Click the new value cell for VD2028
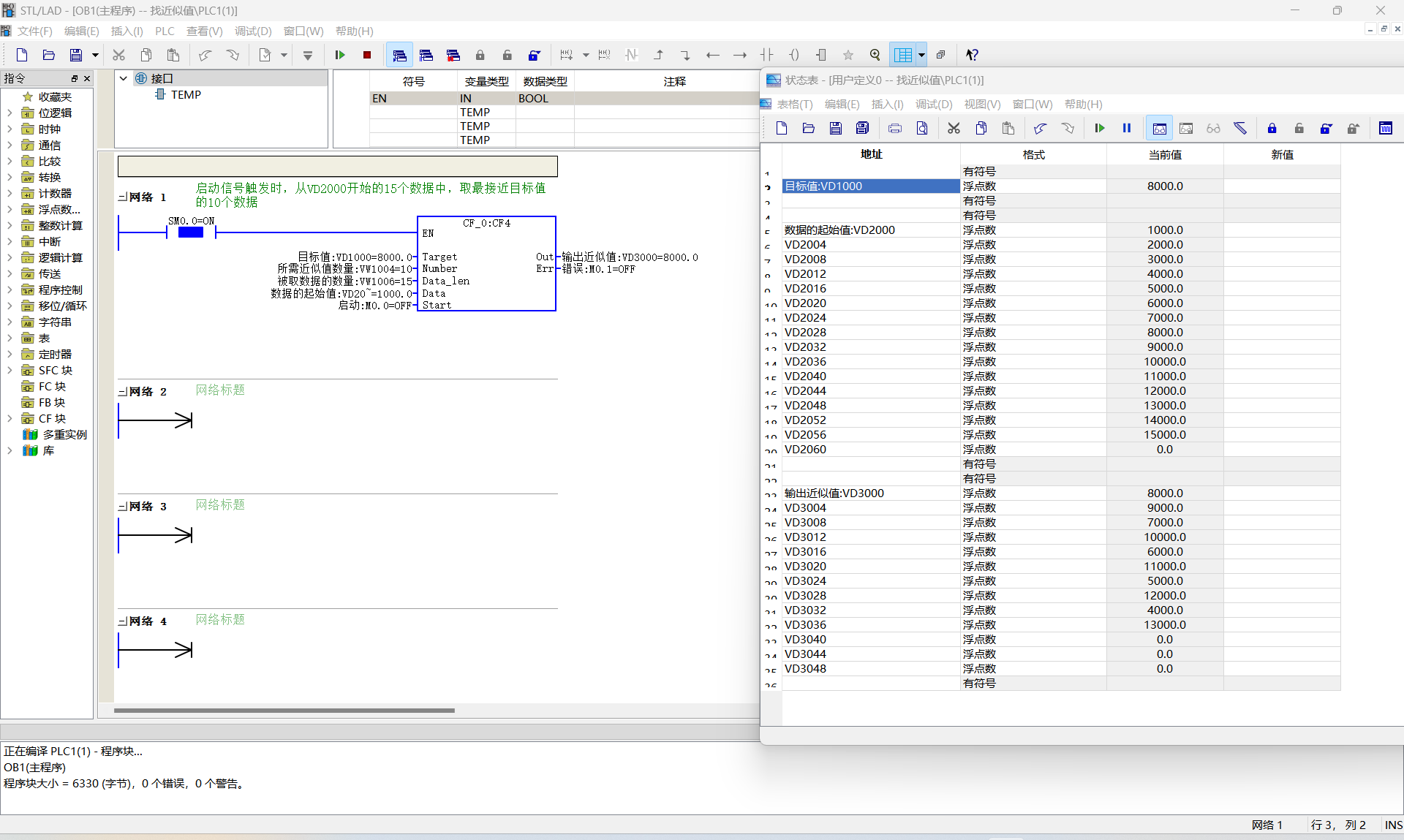The image size is (1404, 840). 1282,333
